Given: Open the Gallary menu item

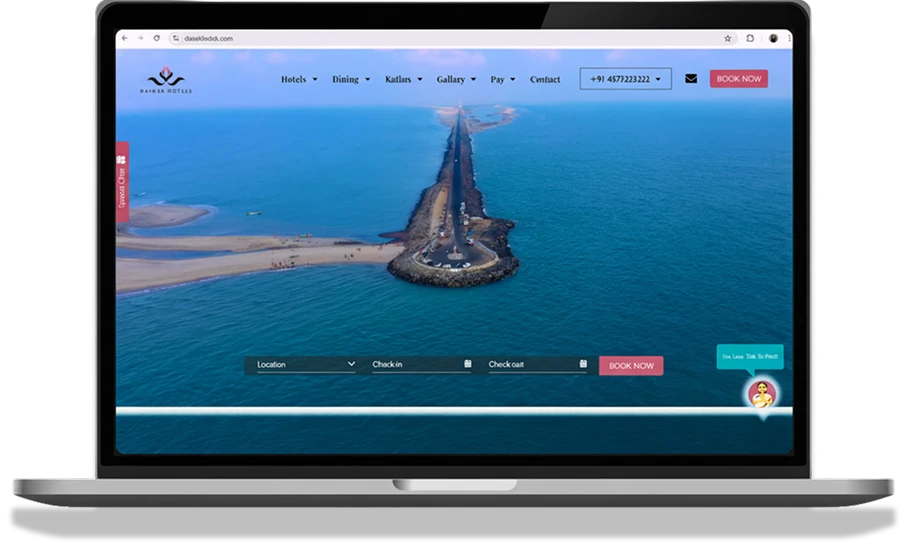Looking at the screenshot, I should 455,79.
